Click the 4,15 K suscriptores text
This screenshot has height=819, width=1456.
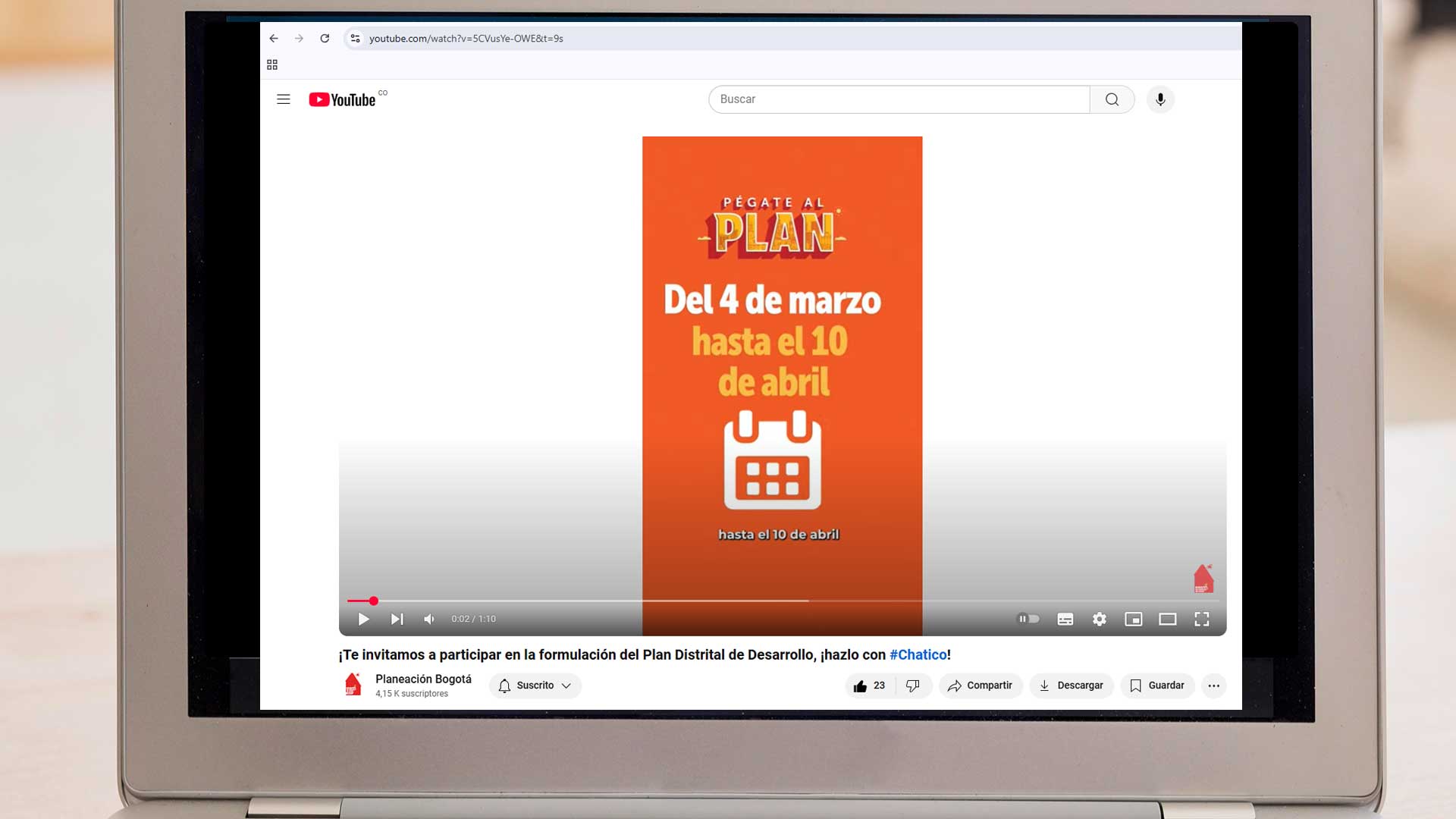pyautogui.click(x=412, y=694)
